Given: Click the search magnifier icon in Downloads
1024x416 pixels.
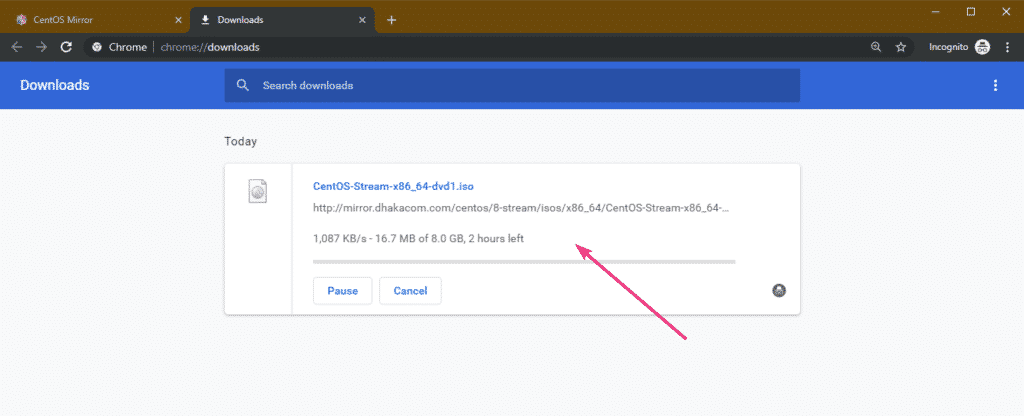Looking at the screenshot, I should pos(242,86).
